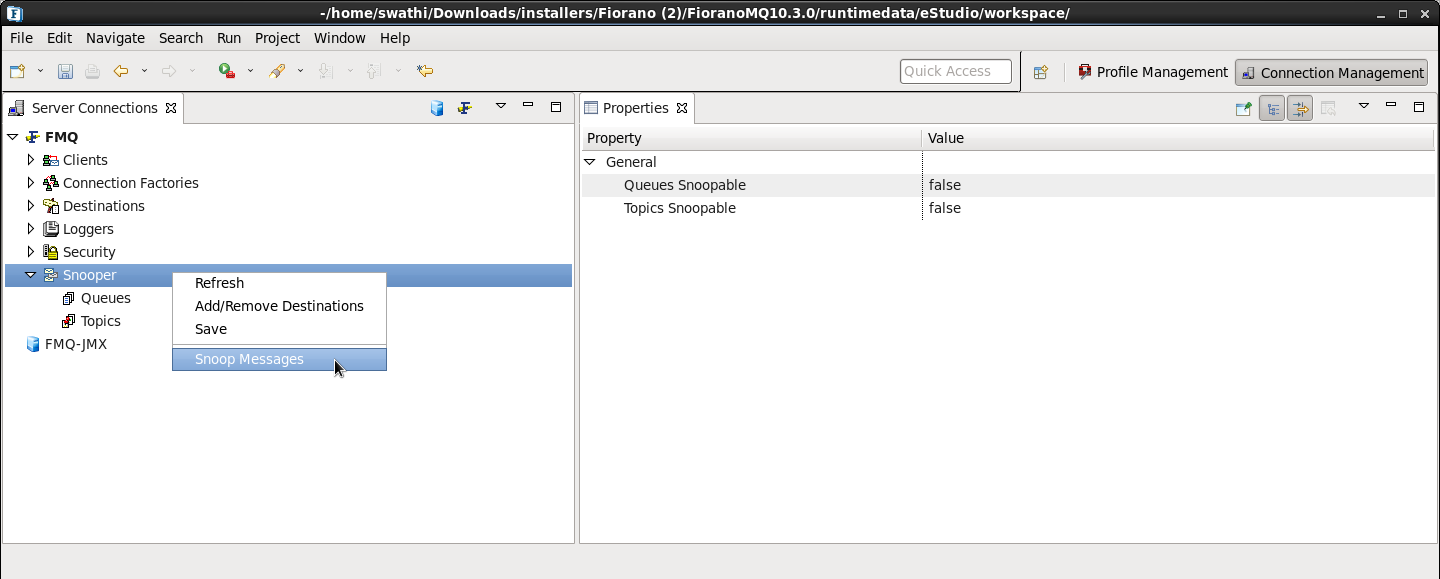Screen dimensions: 1440x579
Task: Close the Server Connections view tab
Action: (x=171, y=108)
